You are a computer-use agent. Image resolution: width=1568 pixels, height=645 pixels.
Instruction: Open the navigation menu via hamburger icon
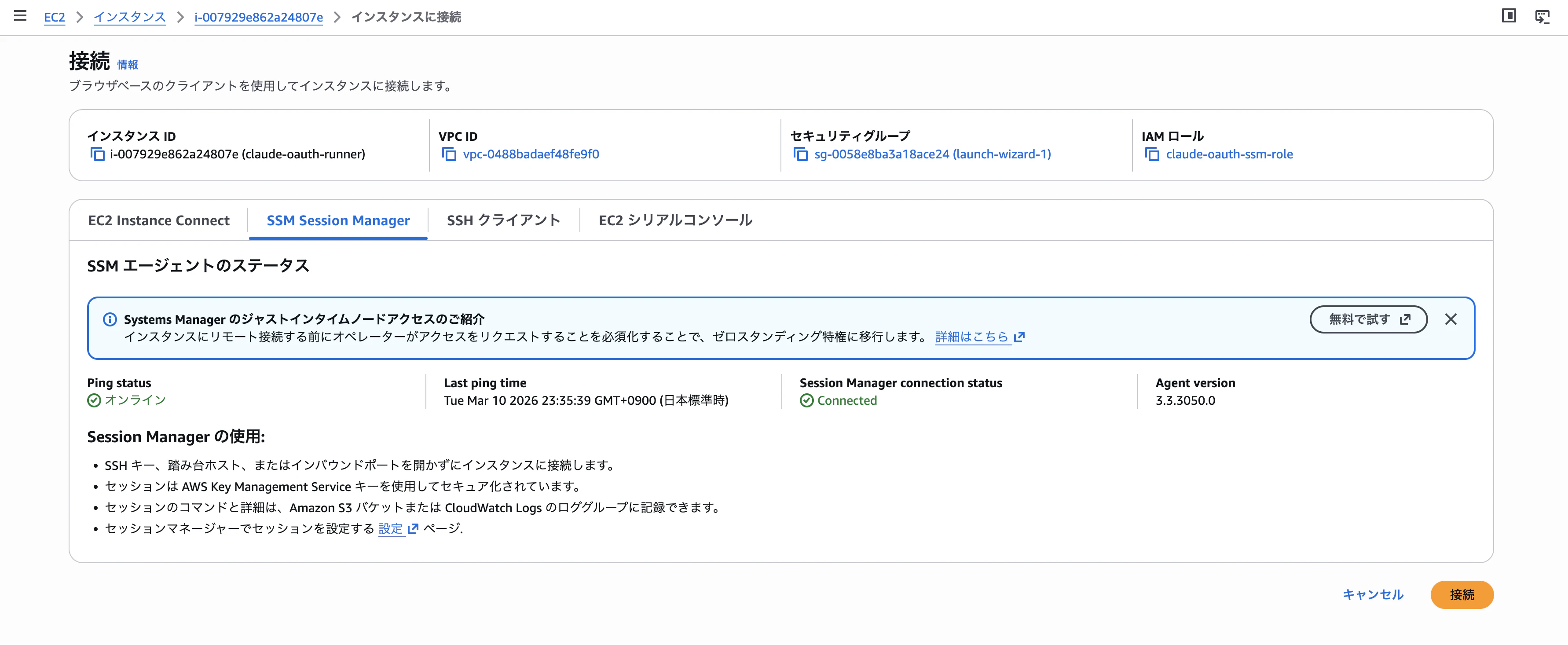(x=20, y=16)
